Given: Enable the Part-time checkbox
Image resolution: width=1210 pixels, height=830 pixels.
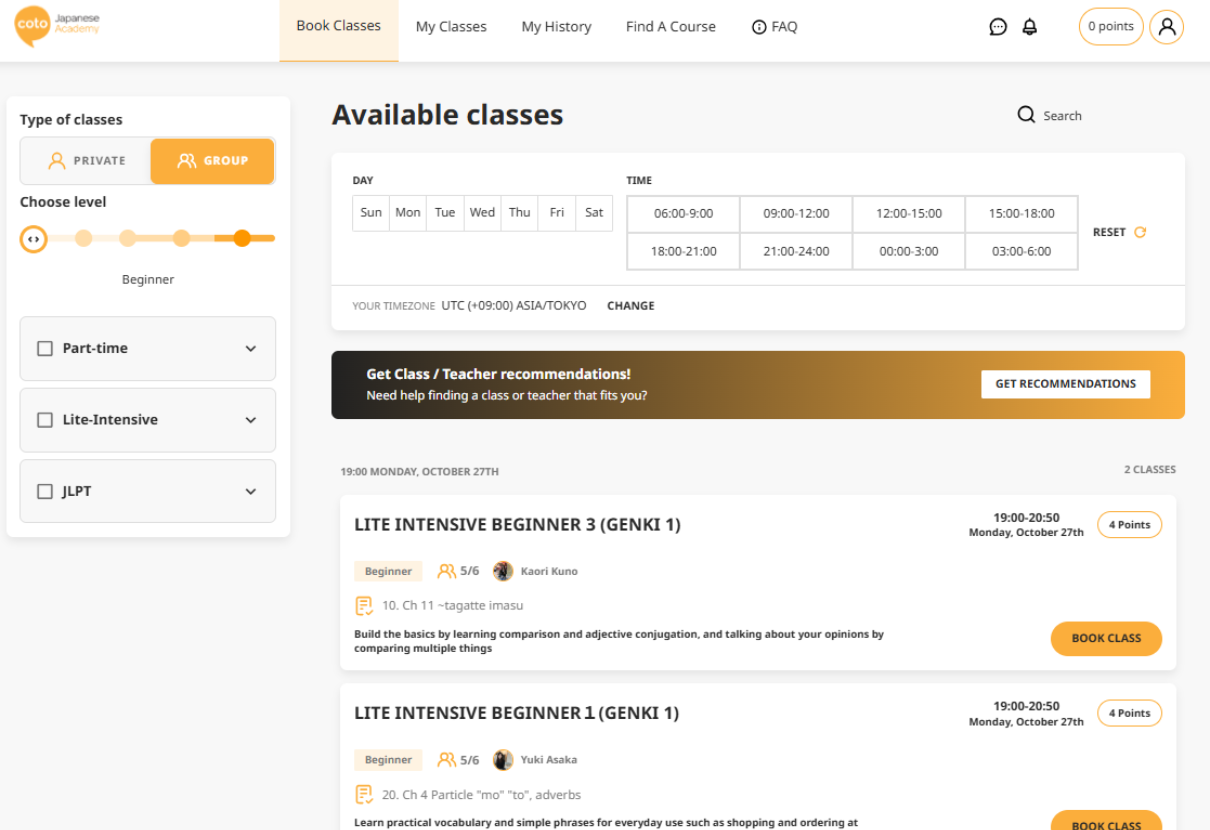Looking at the screenshot, I should pyautogui.click(x=45, y=348).
